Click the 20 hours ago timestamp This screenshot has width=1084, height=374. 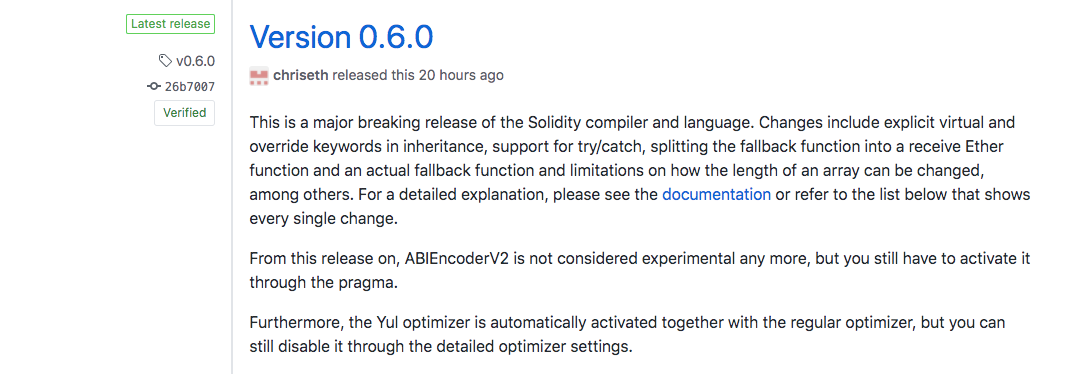pos(461,75)
